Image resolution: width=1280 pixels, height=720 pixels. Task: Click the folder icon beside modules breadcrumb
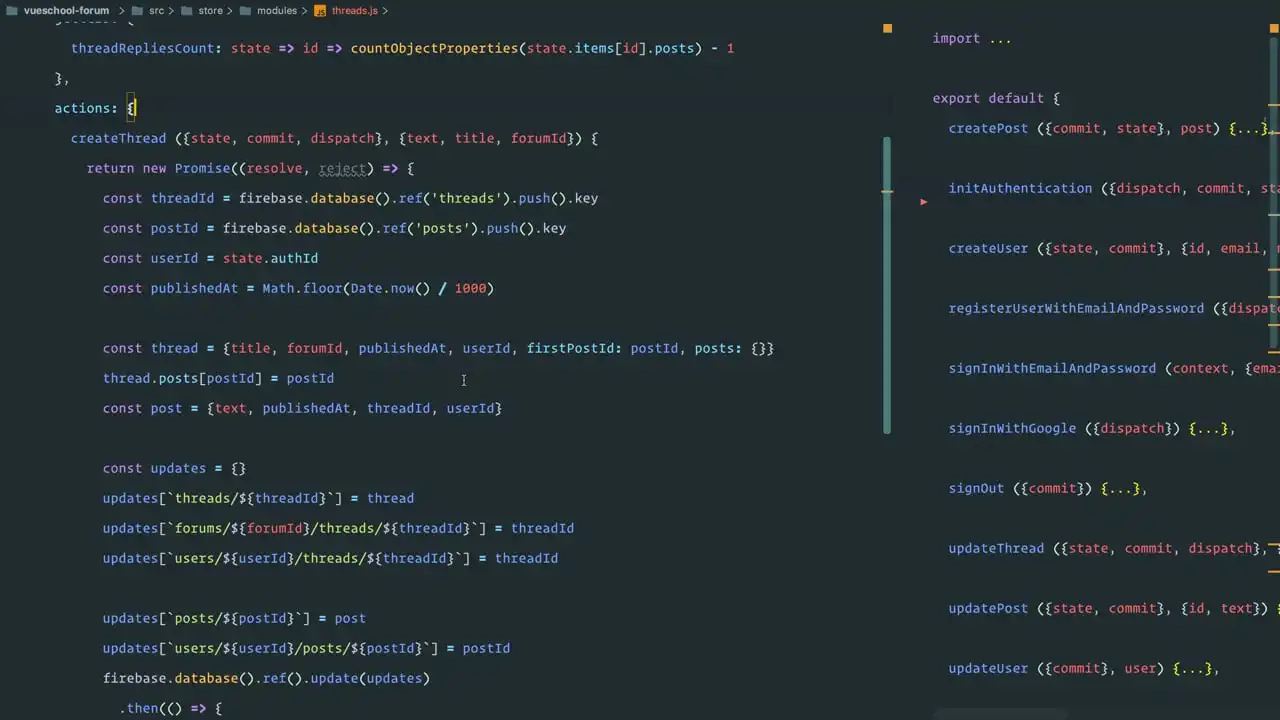[x=247, y=10]
